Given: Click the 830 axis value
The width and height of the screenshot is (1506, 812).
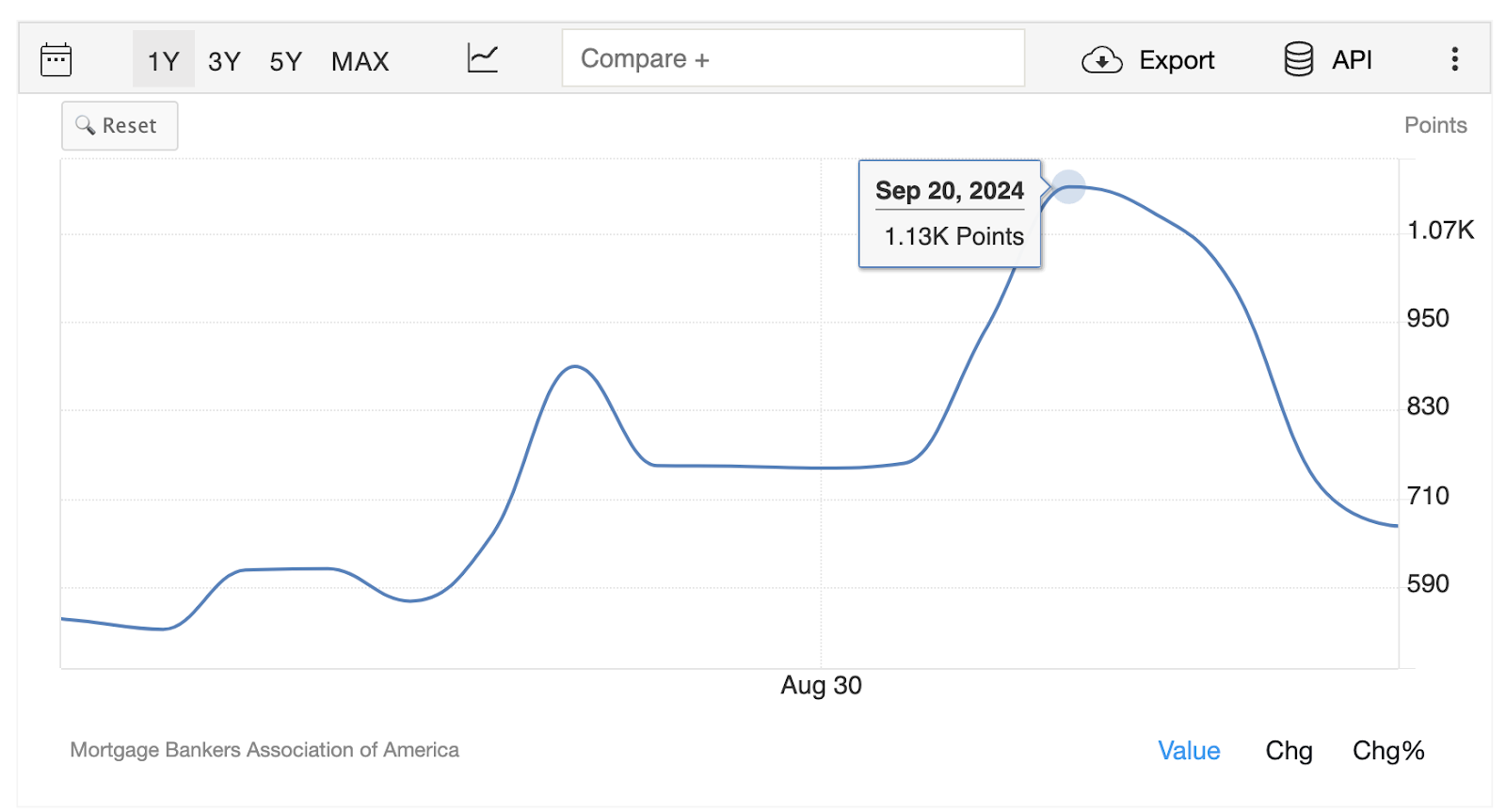Looking at the screenshot, I should (1428, 406).
